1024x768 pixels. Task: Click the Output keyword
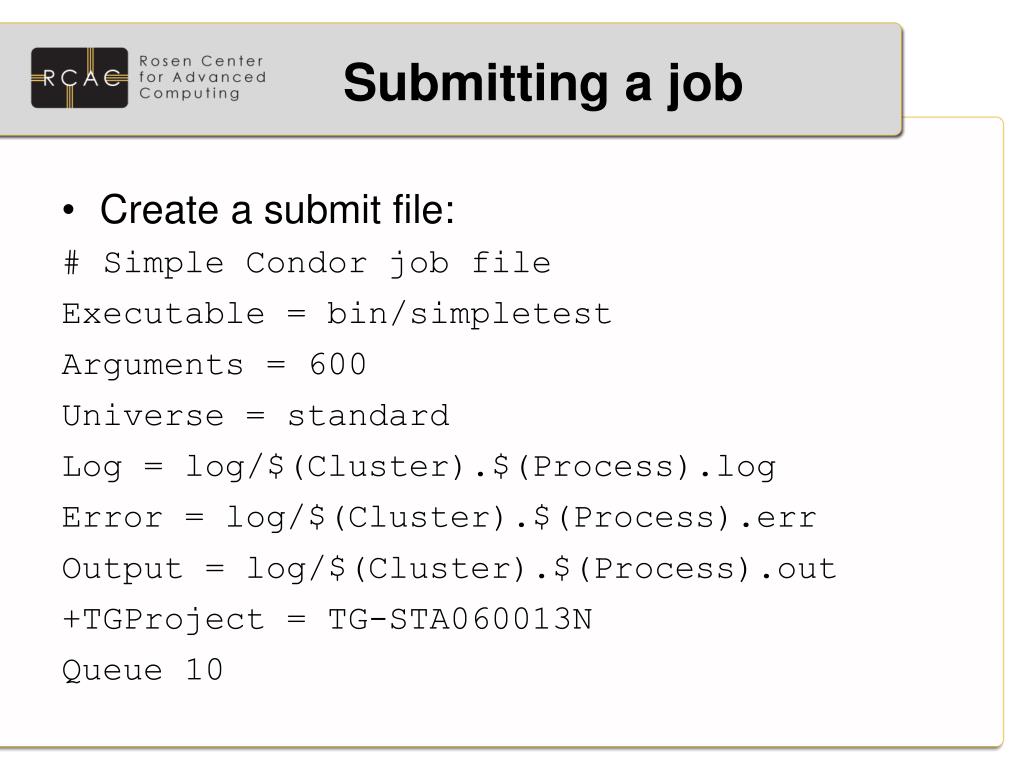click(x=122, y=569)
